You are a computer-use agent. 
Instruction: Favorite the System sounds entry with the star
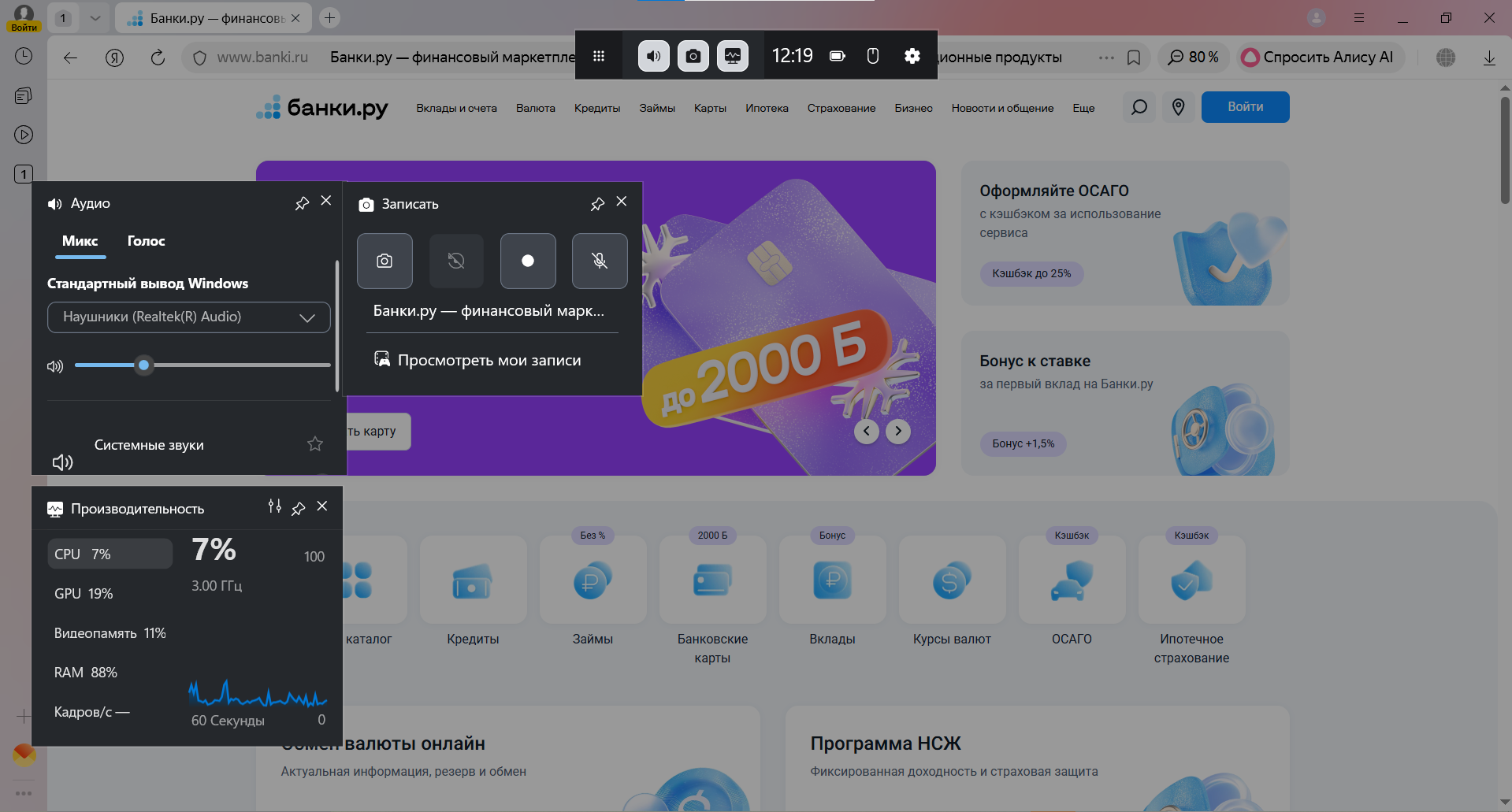(315, 444)
